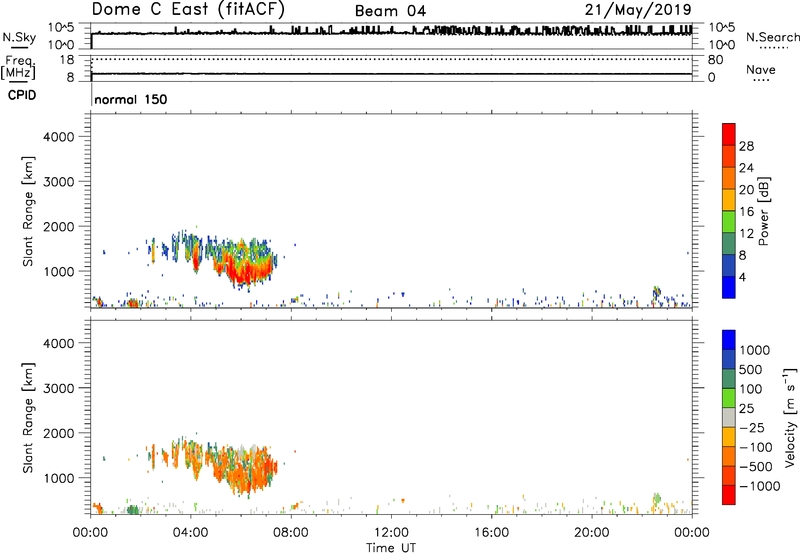Image resolution: width=800 pixels, height=554 pixels.
Task: Click the 'Freq. [MHz]' axis label
Action: 19,67
